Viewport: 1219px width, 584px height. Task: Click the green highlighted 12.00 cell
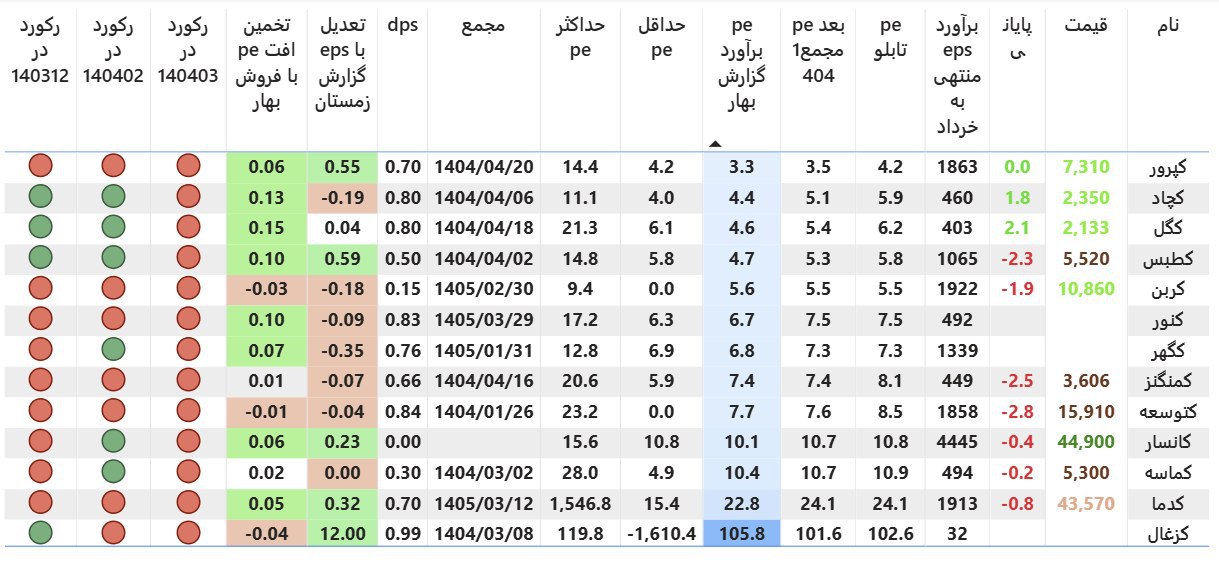pyautogui.click(x=343, y=533)
